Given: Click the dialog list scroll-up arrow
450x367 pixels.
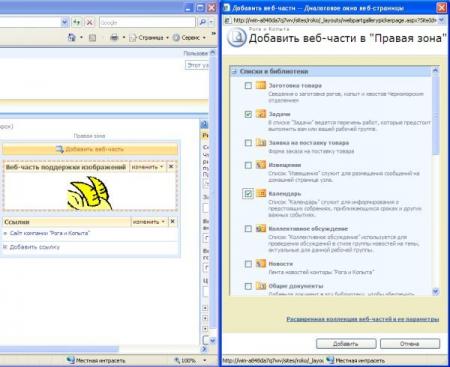Looking at the screenshot, I should 435,70.
